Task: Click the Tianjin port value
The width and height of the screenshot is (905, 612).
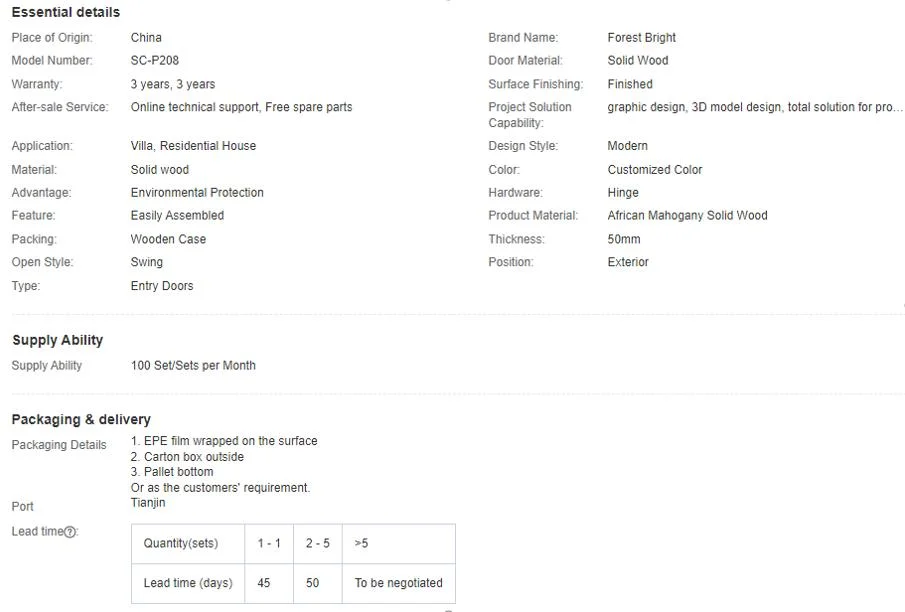Action: (x=148, y=502)
